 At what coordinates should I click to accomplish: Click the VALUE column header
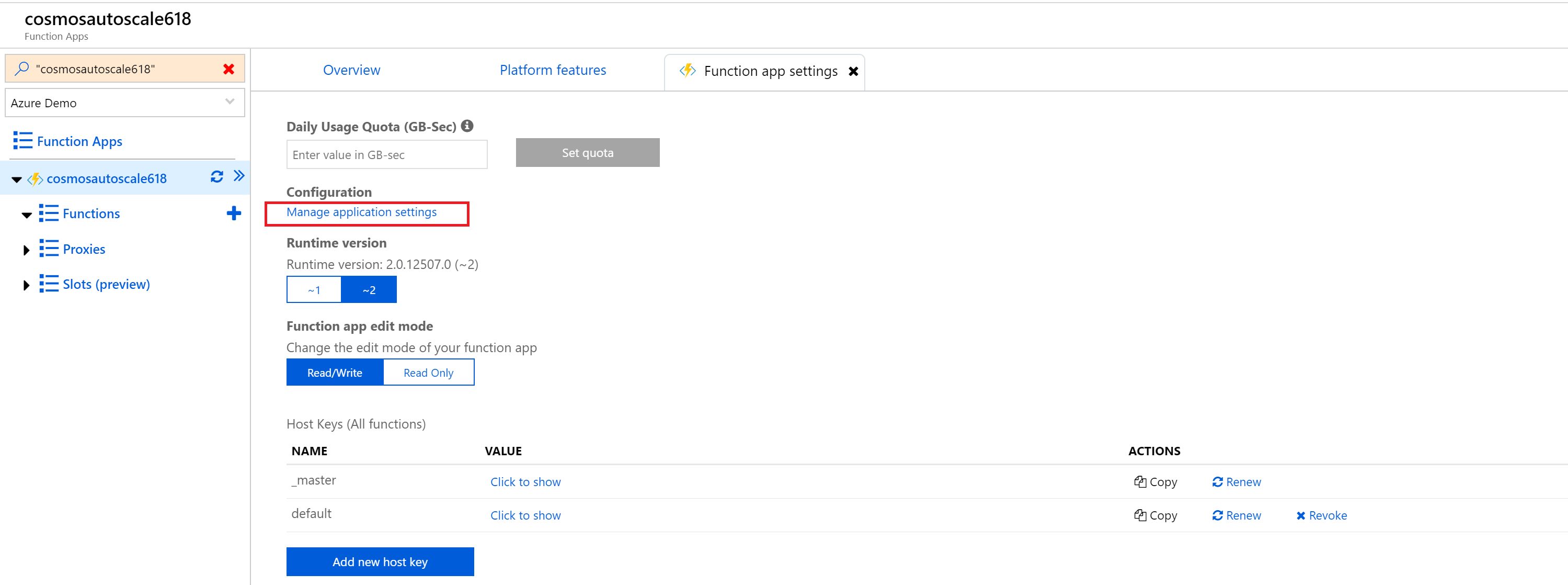click(x=503, y=451)
